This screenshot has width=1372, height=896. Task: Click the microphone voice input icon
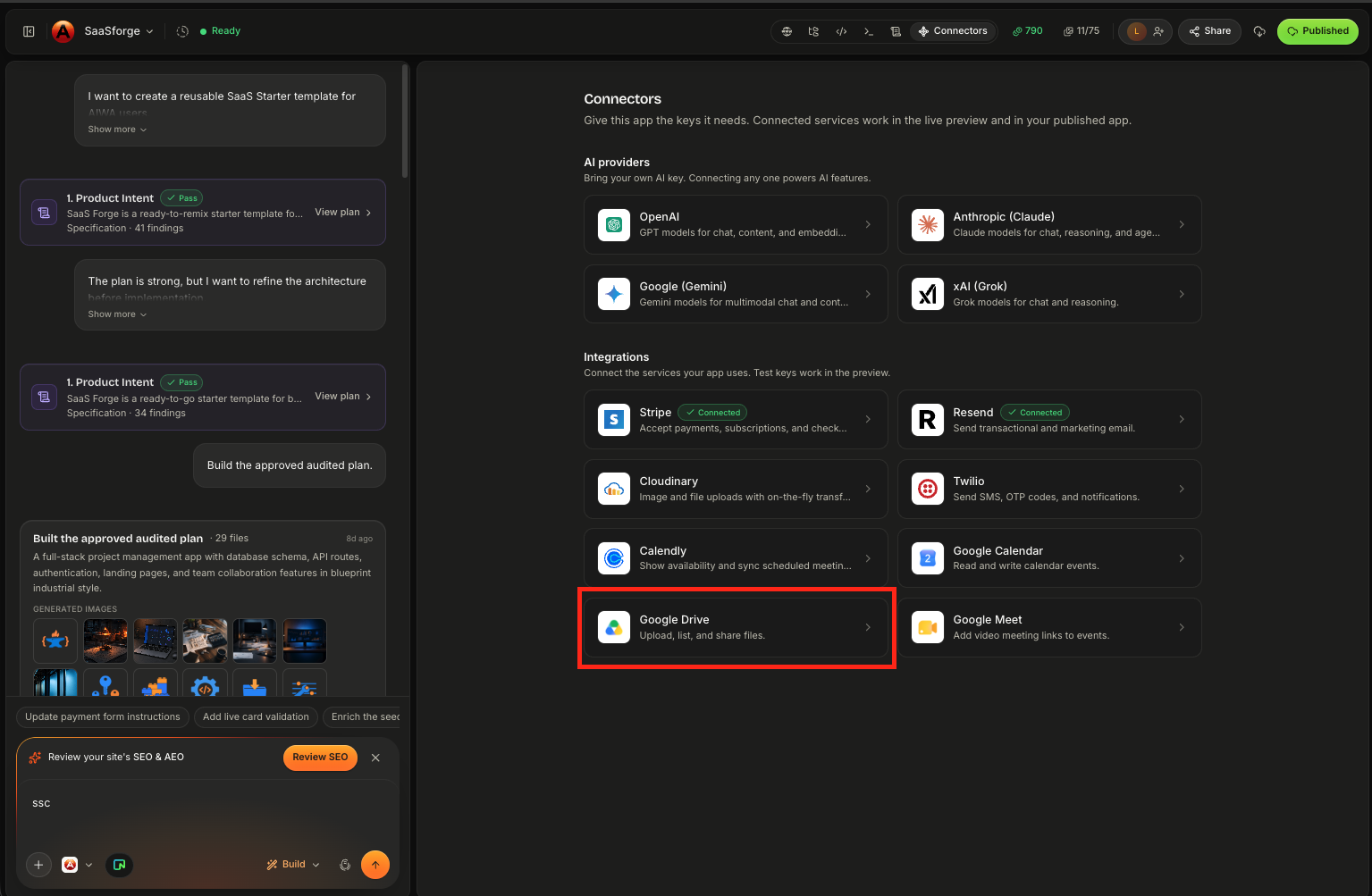345,865
